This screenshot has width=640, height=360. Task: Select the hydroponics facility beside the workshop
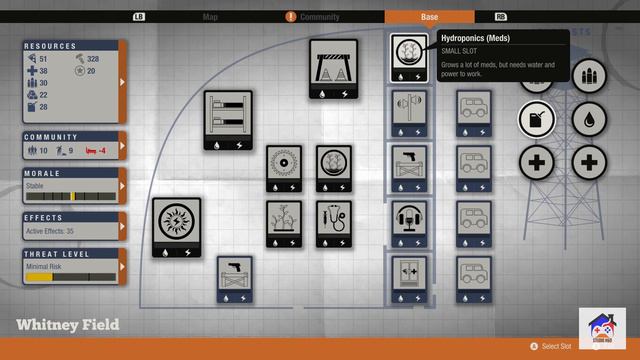click(334, 169)
